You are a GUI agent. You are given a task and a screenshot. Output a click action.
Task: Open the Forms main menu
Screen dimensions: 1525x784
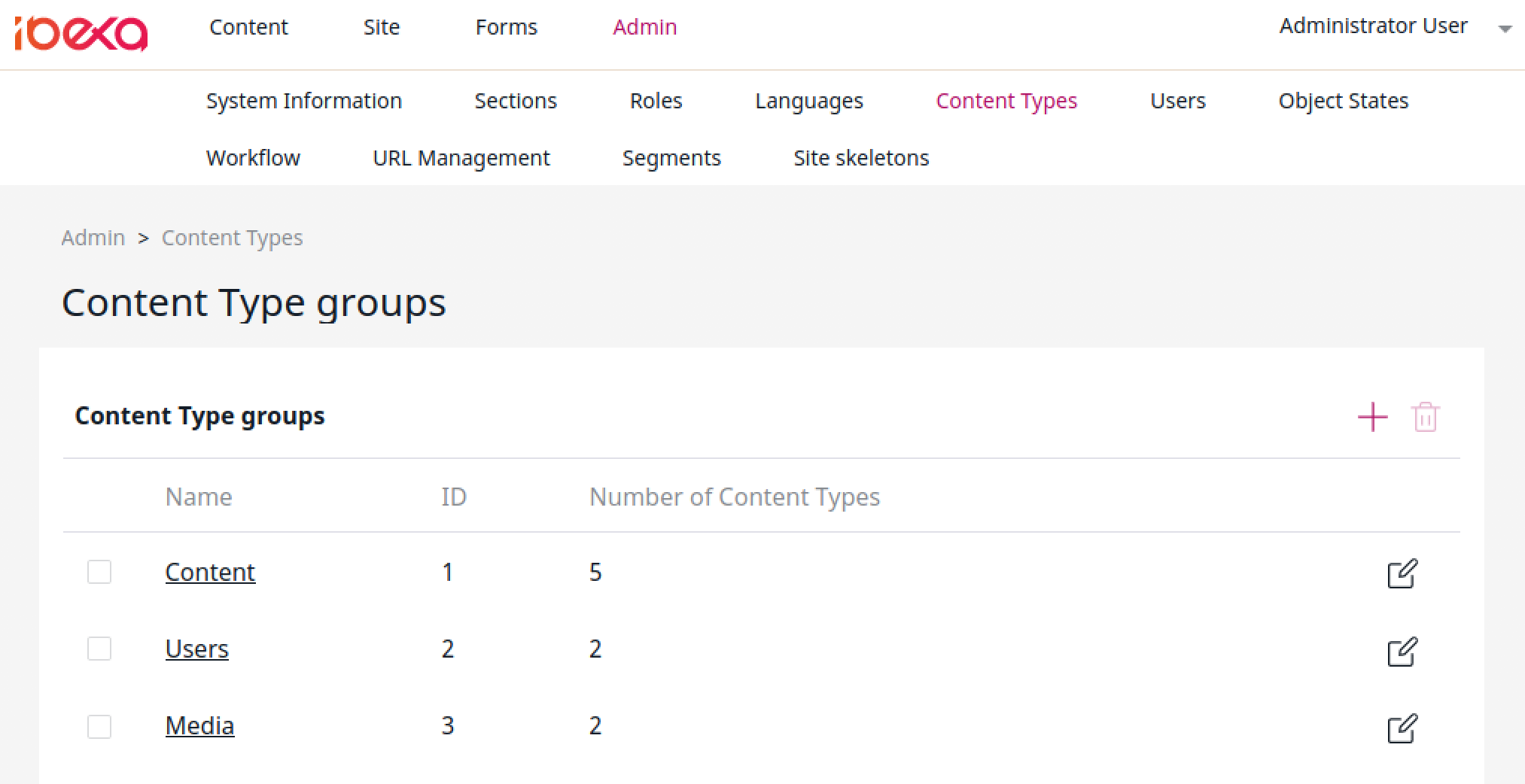pyautogui.click(x=507, y=27)
